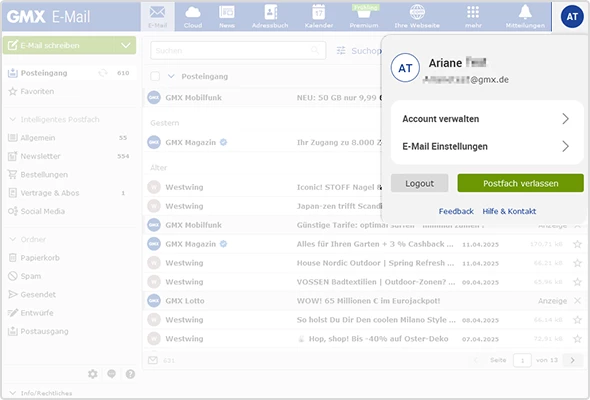Image resolution: width=590 pixels, height=400 pixels.
Task: Open the E-Mail tab in top navigation
Action: 157,17
